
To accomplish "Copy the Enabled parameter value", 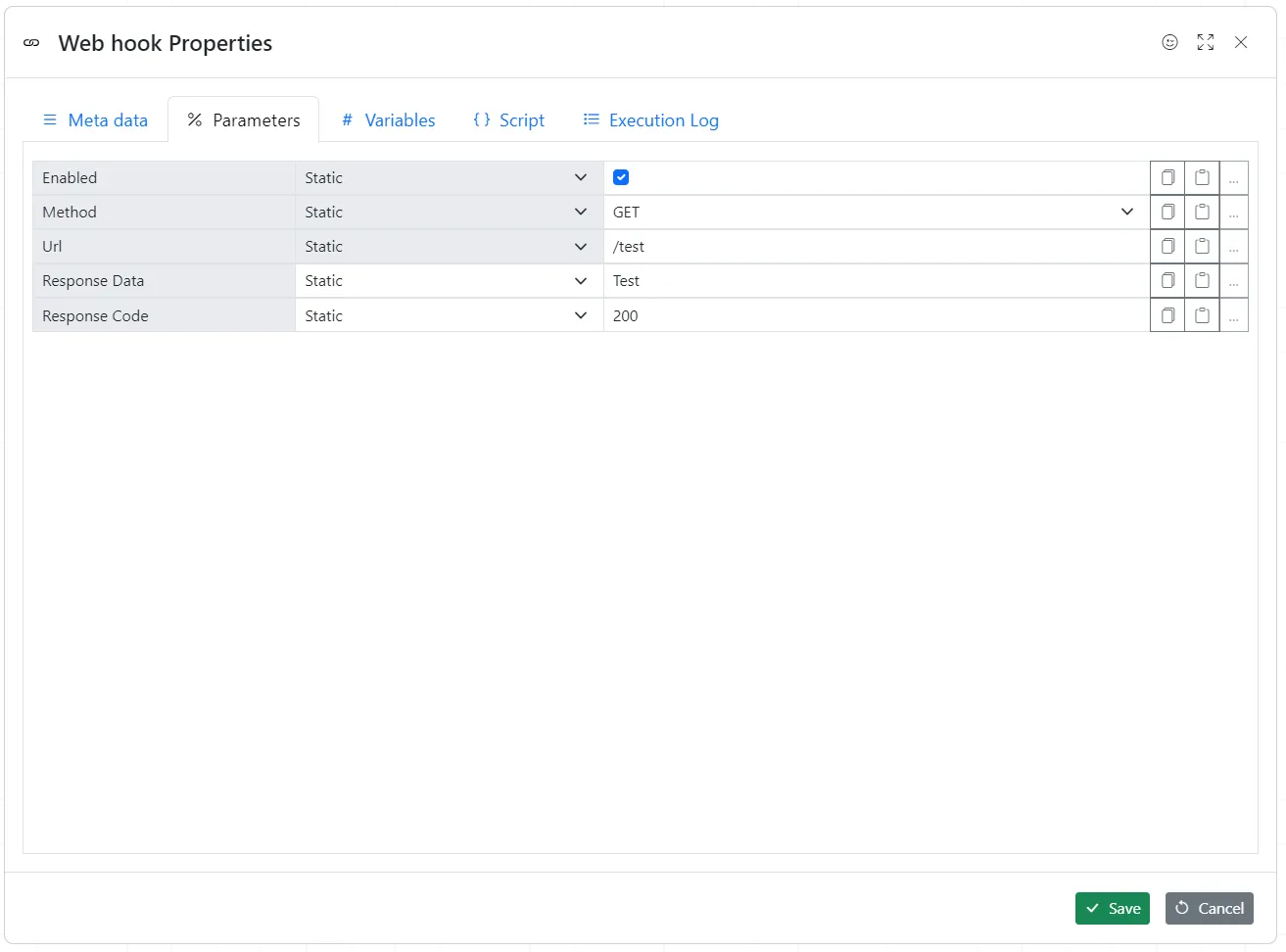I will click(x=1167, y=177).
